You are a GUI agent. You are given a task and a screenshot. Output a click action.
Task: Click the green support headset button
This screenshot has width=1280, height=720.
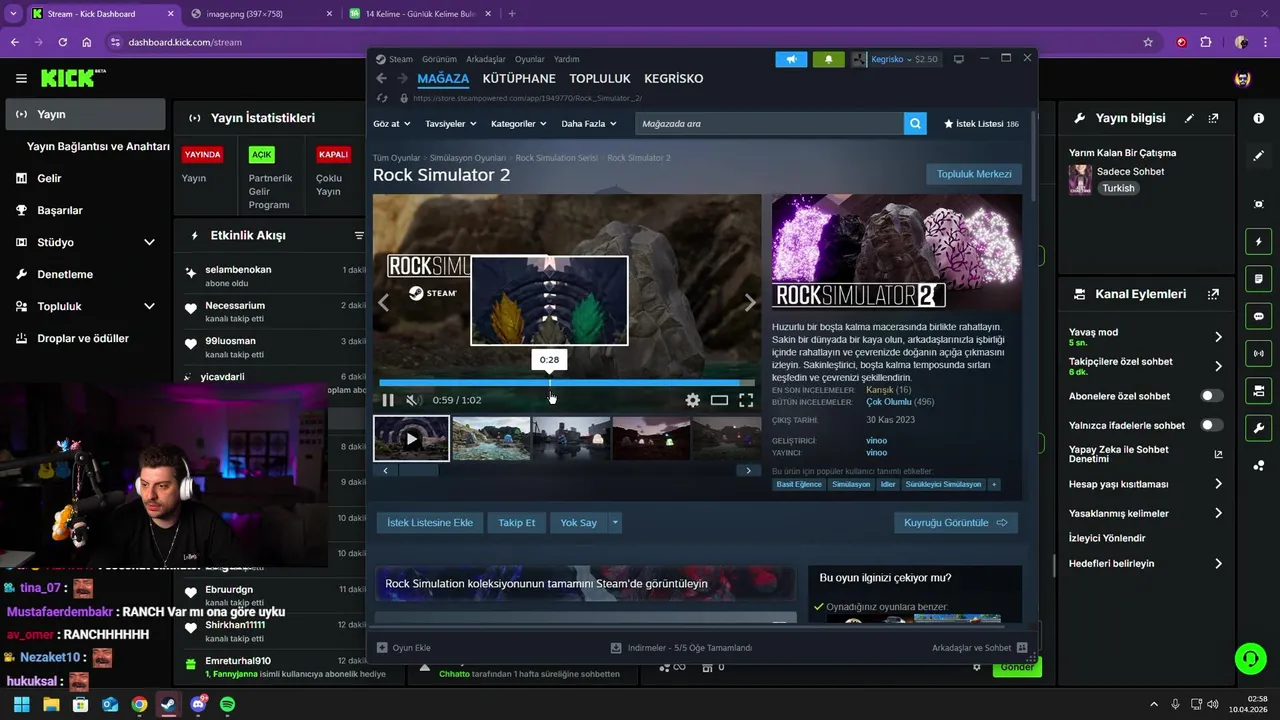1250,658
